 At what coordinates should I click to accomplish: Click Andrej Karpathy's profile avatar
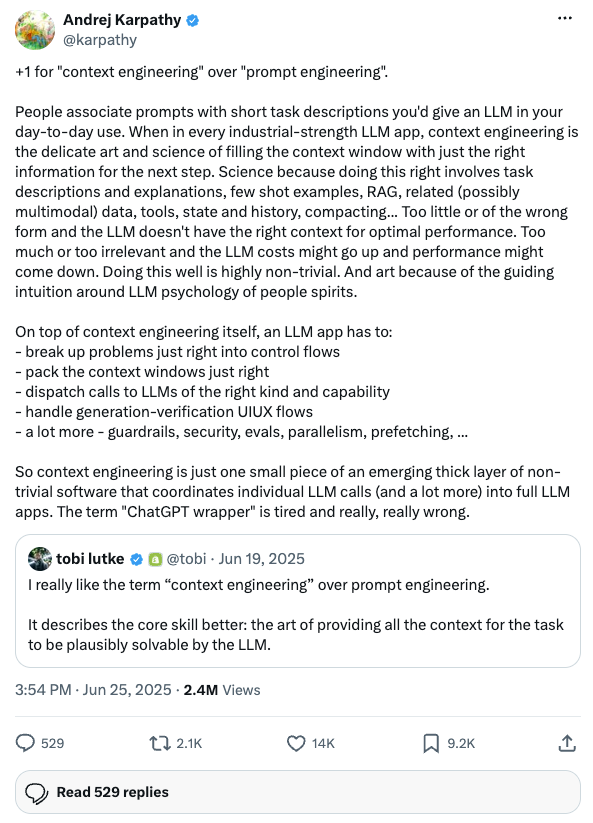[35, 30]
